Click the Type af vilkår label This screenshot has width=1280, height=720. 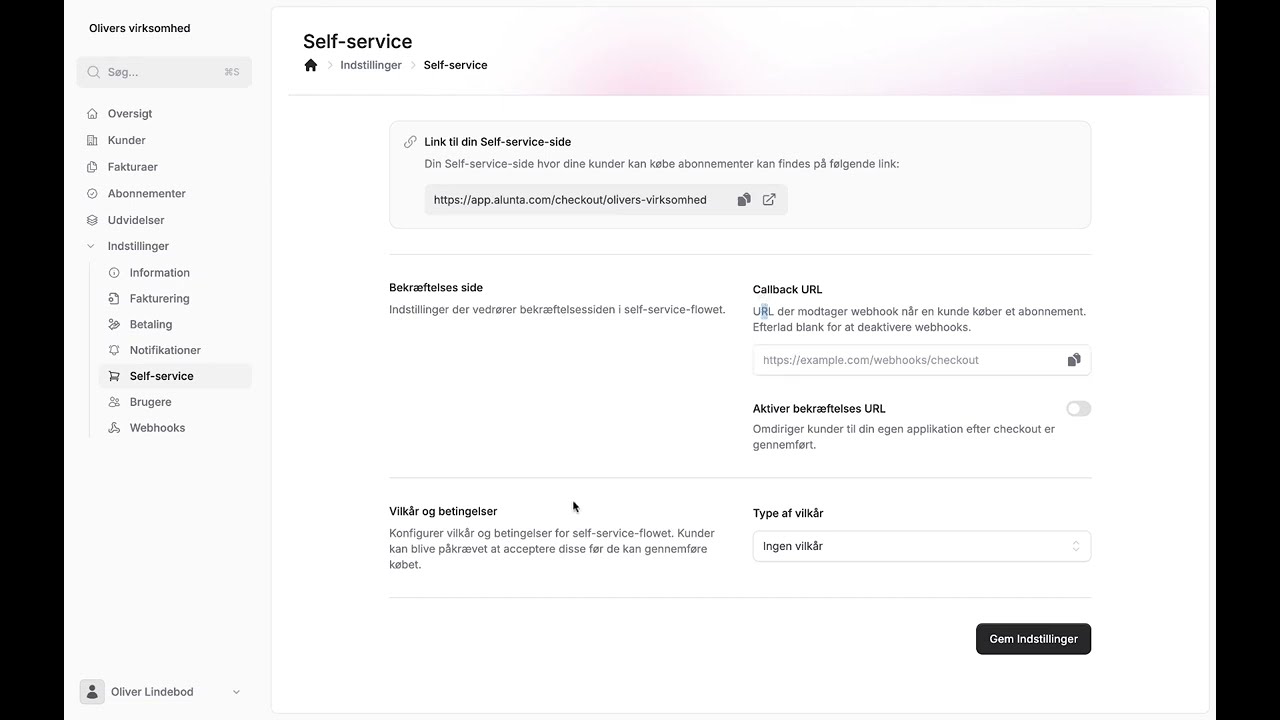click(x=788, y=513)
